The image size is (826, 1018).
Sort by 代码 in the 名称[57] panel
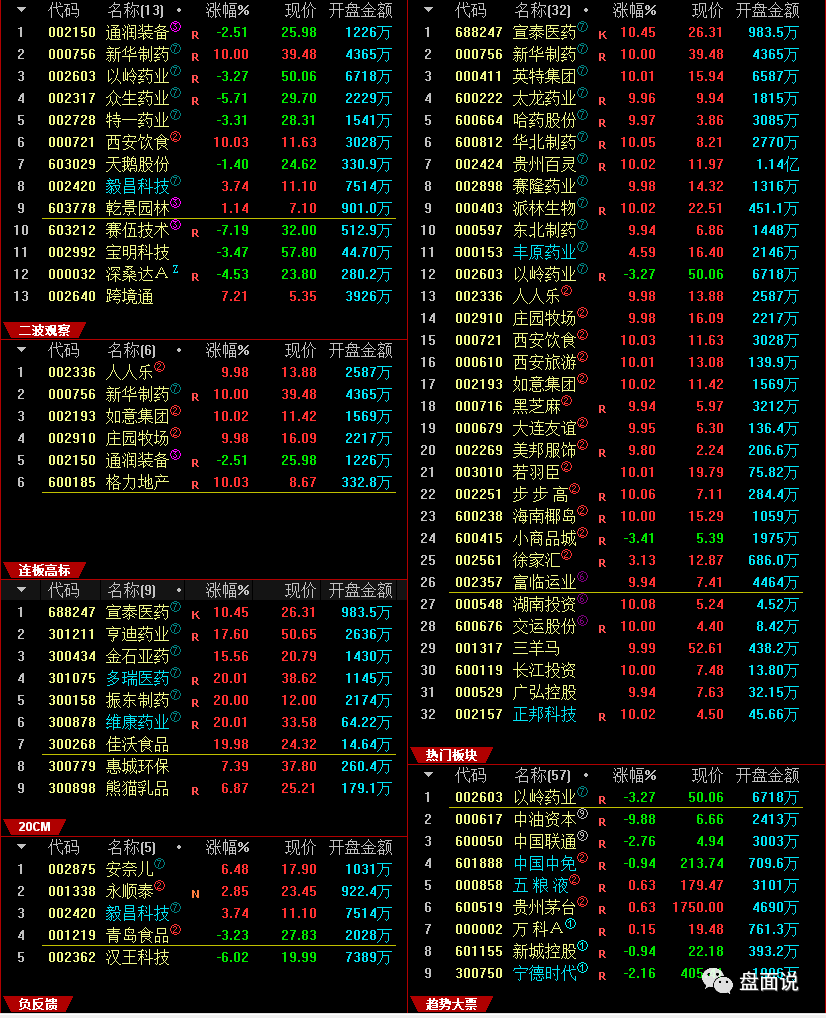click(x=470, y=775)
